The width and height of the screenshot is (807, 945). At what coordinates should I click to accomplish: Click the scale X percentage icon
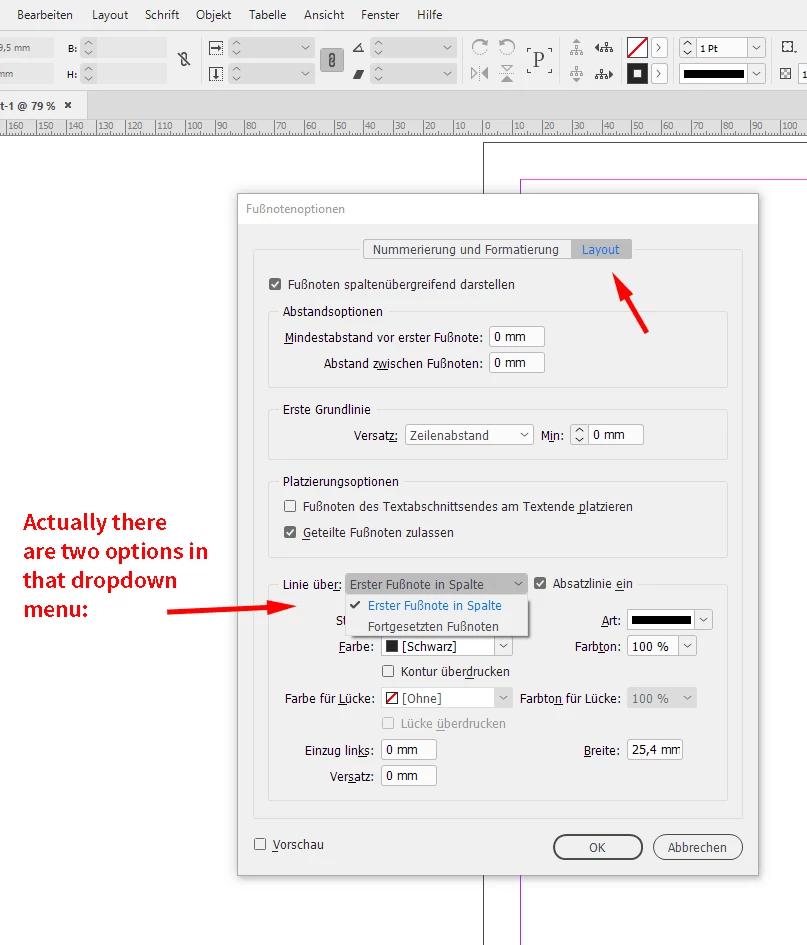pyautogui.click(x=216, y=48)
